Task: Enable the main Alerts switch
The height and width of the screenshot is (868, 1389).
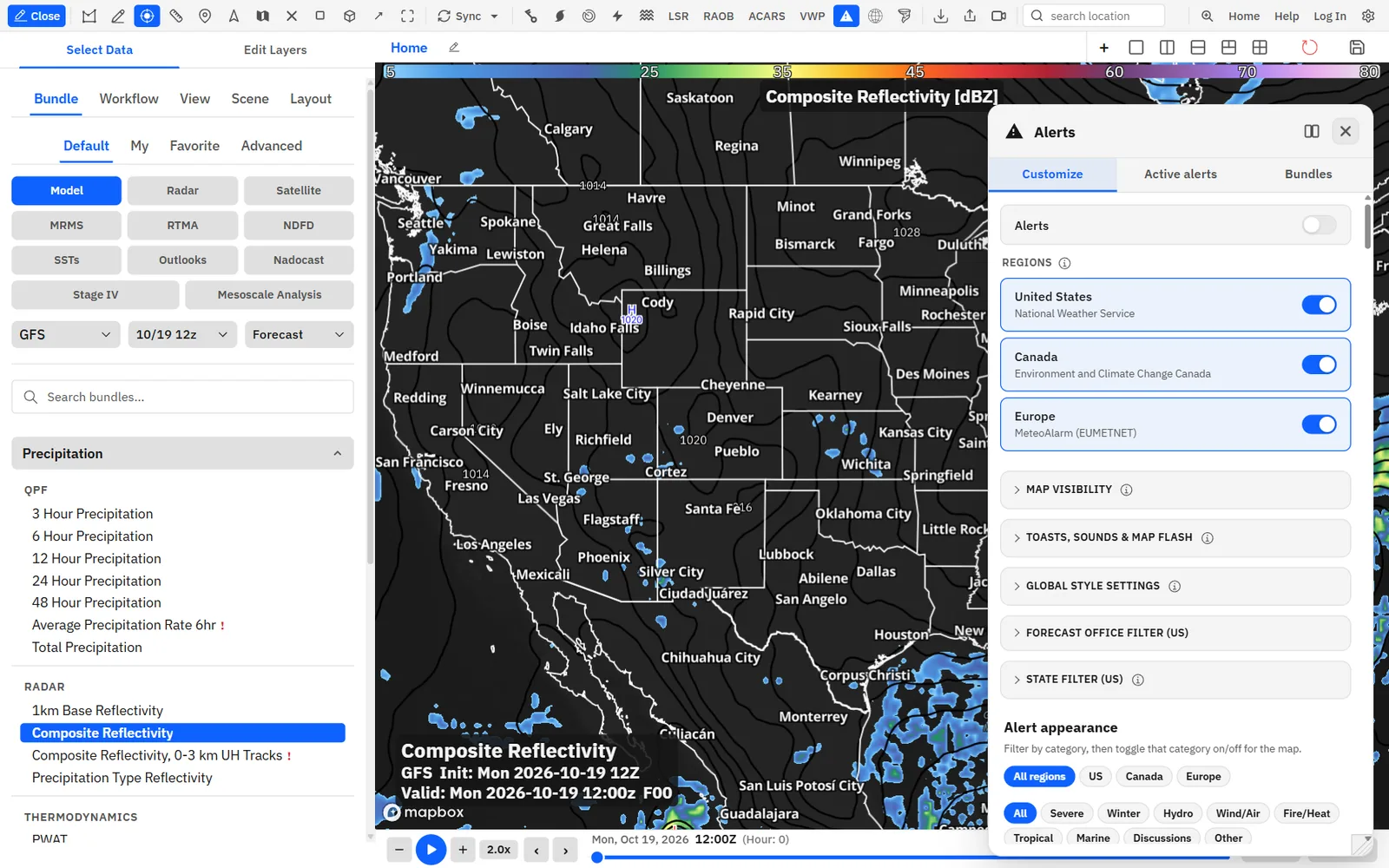Action: [1319, 226]
